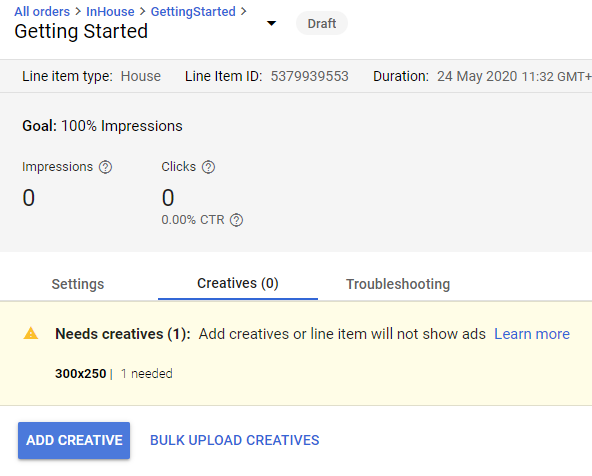Open the Troubleshooting tab
The height and width of the screenshot is (476, 592).
coord(398,284)
